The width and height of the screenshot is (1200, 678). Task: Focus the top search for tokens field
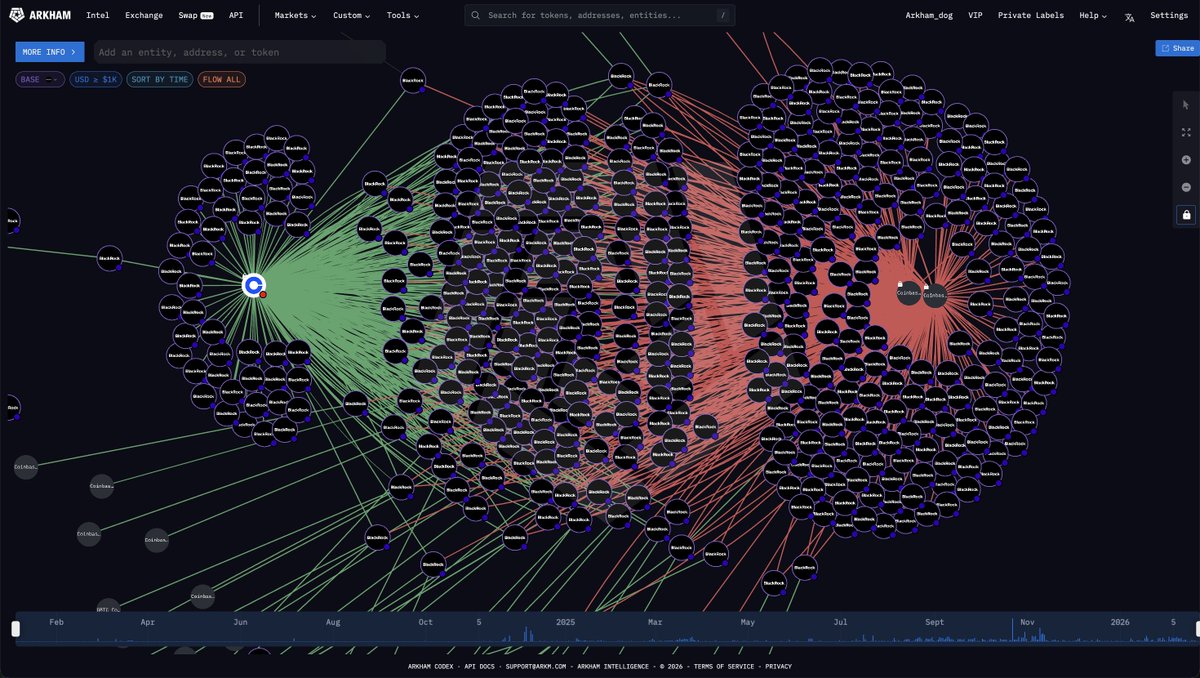click(600, 16)
